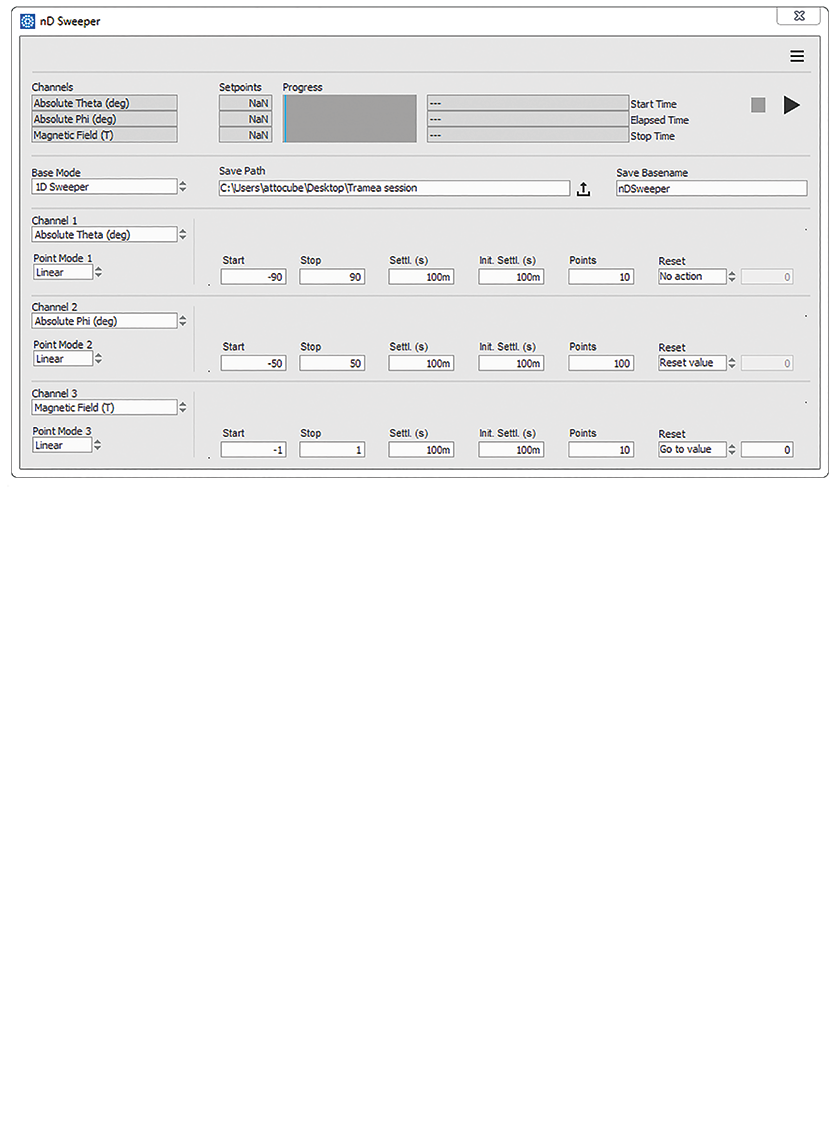Start the sweep with the play icon
The width and height of the screenshot is (840, 1130).
coord(792,104)
